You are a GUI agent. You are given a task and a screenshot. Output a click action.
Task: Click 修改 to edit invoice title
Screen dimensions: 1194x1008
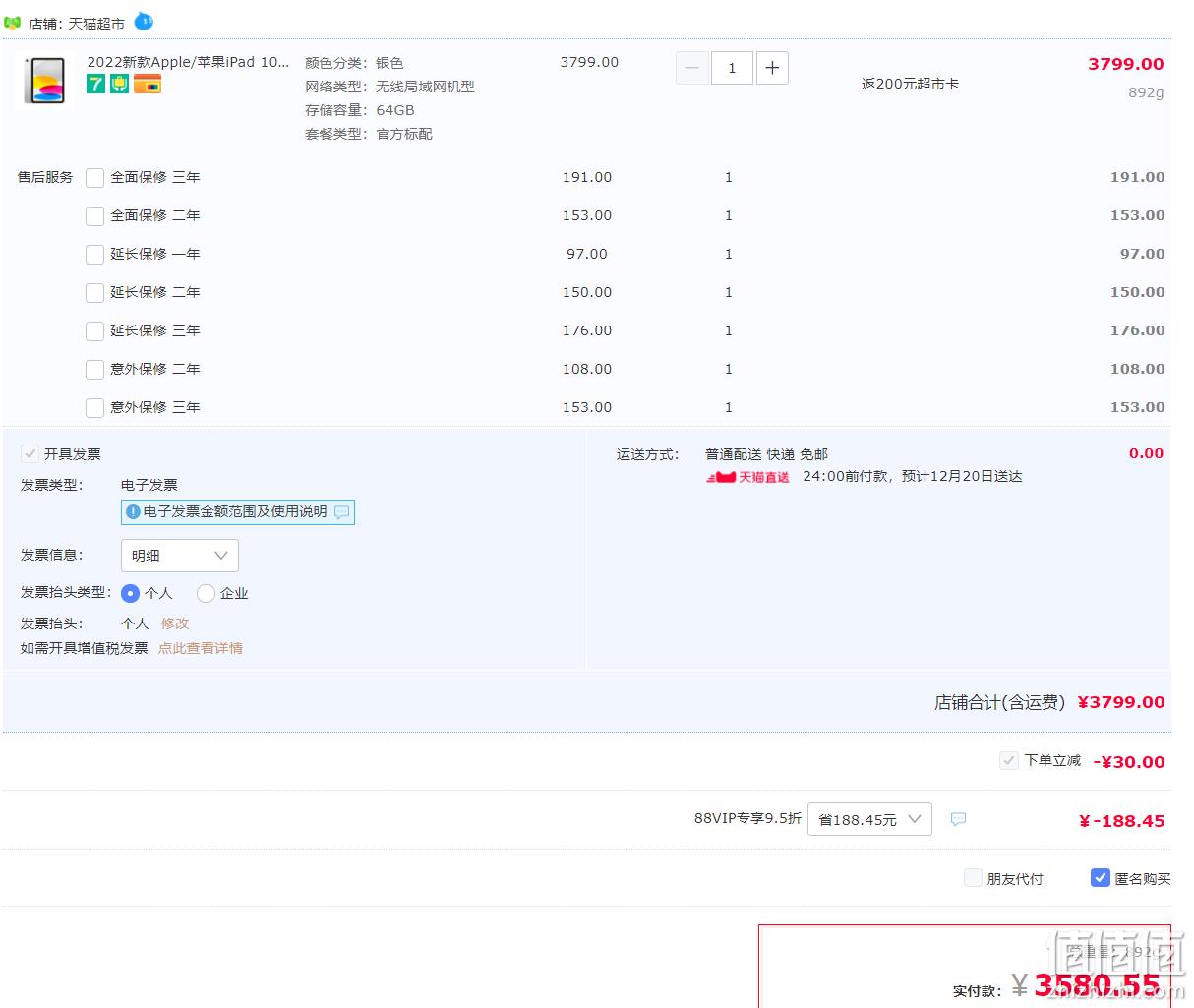point(175,623)
